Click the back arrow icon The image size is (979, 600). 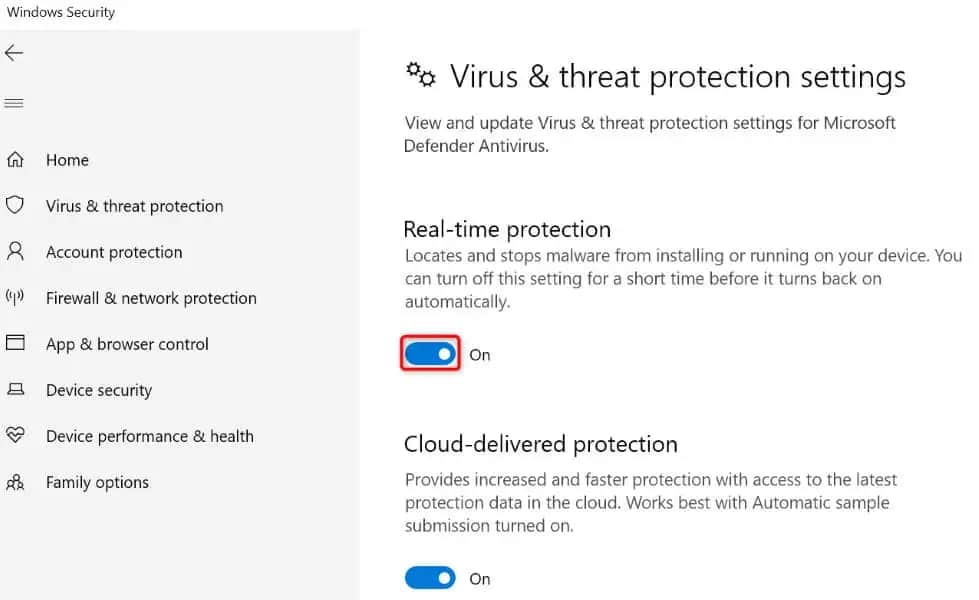coord(14,53)
